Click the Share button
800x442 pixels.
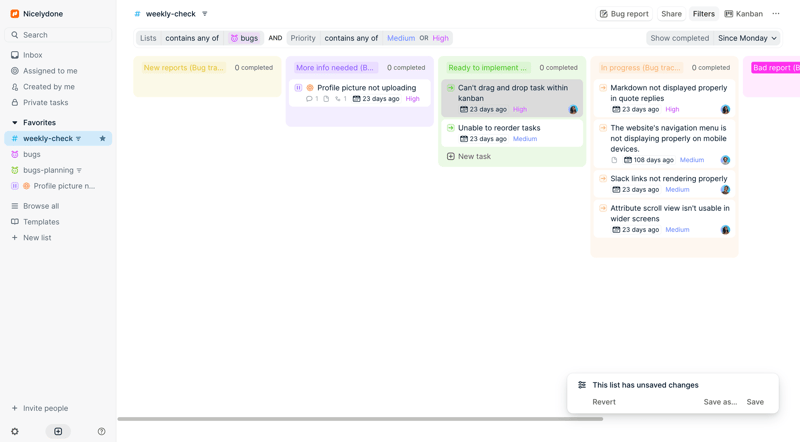(x=671, y=14)
